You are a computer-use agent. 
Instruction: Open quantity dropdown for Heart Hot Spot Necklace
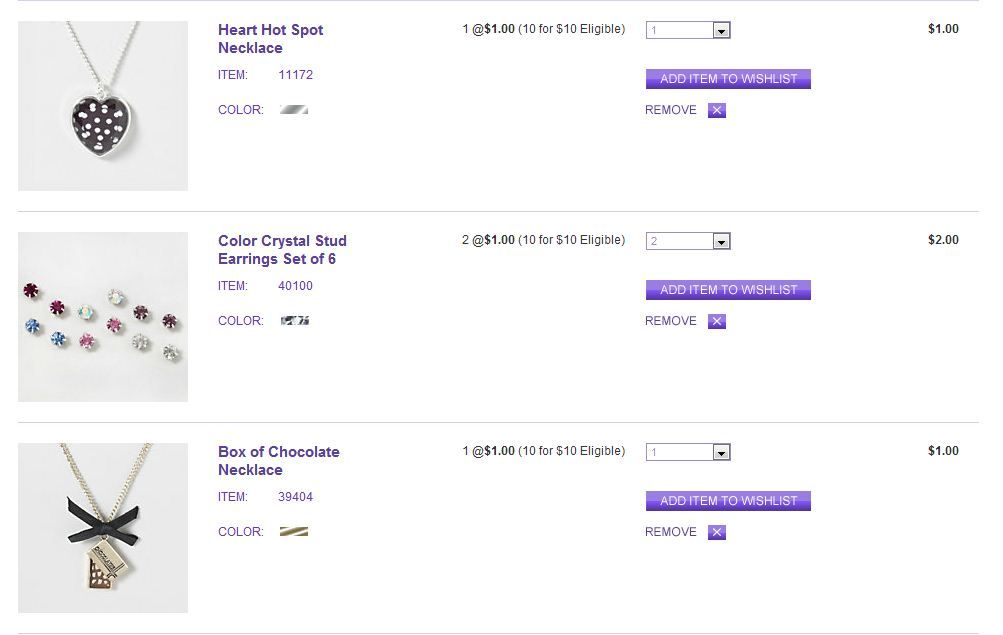pos(721,31)
